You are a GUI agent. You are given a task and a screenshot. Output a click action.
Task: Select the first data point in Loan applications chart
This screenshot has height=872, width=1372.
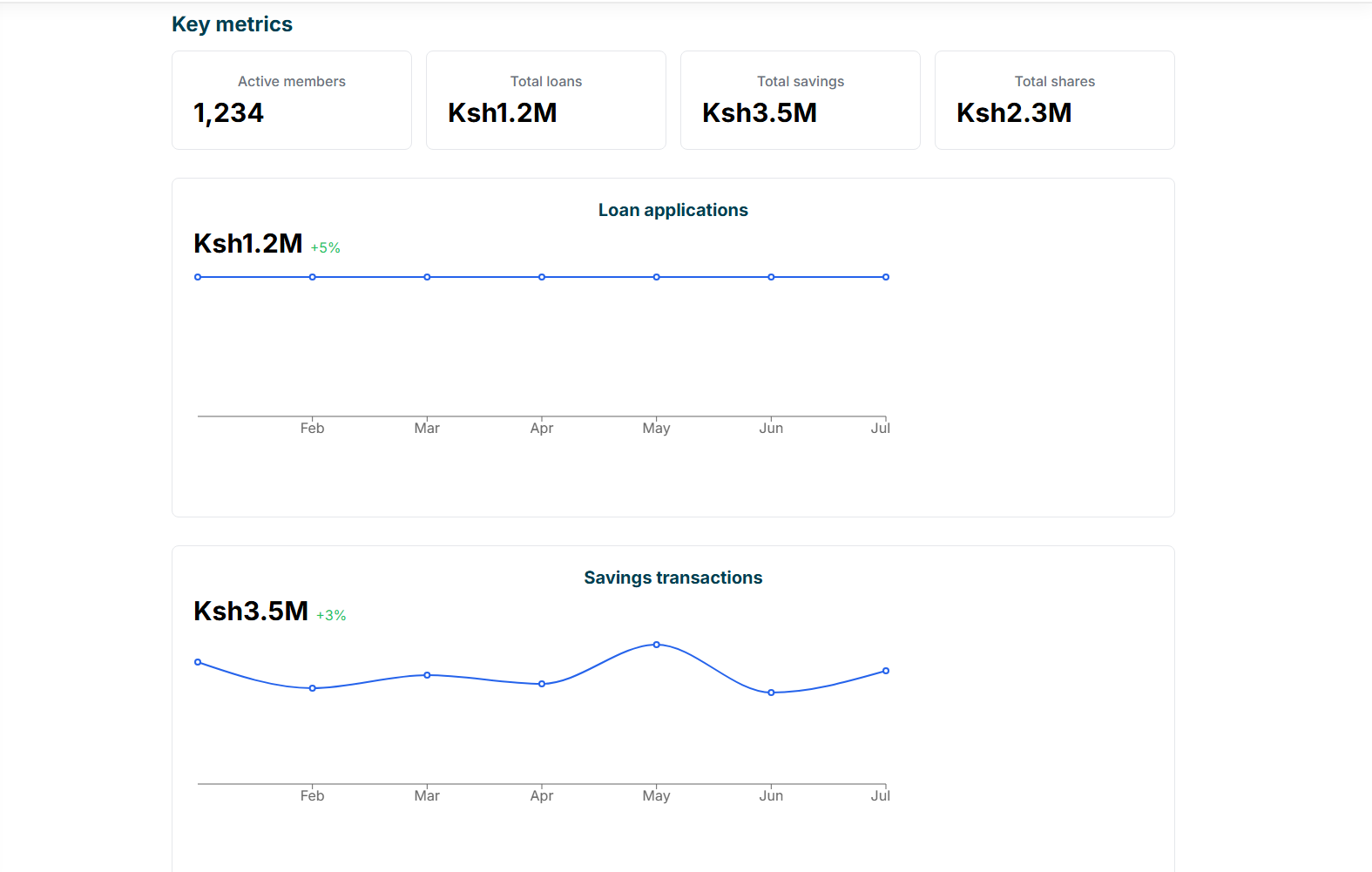point(198,277)
